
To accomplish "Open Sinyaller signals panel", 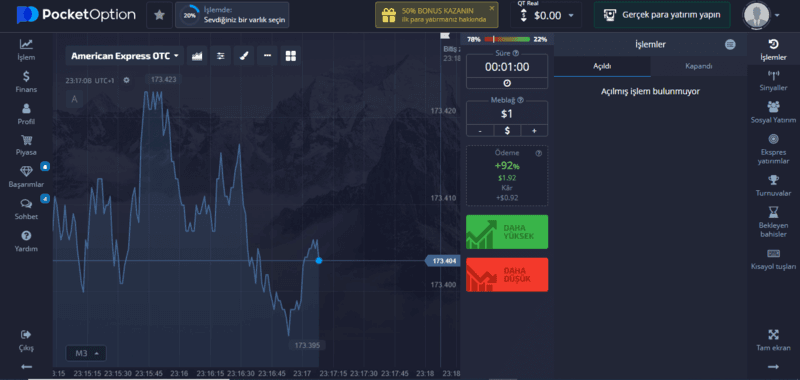I will (x=773, y=82).
